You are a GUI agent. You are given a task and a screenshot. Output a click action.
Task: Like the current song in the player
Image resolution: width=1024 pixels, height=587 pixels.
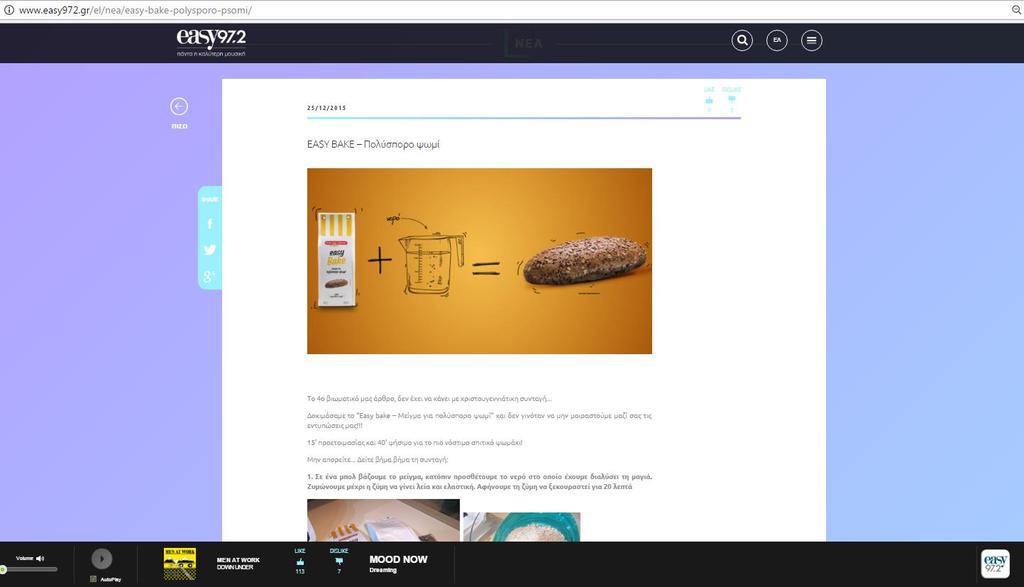tap(300, 562)
